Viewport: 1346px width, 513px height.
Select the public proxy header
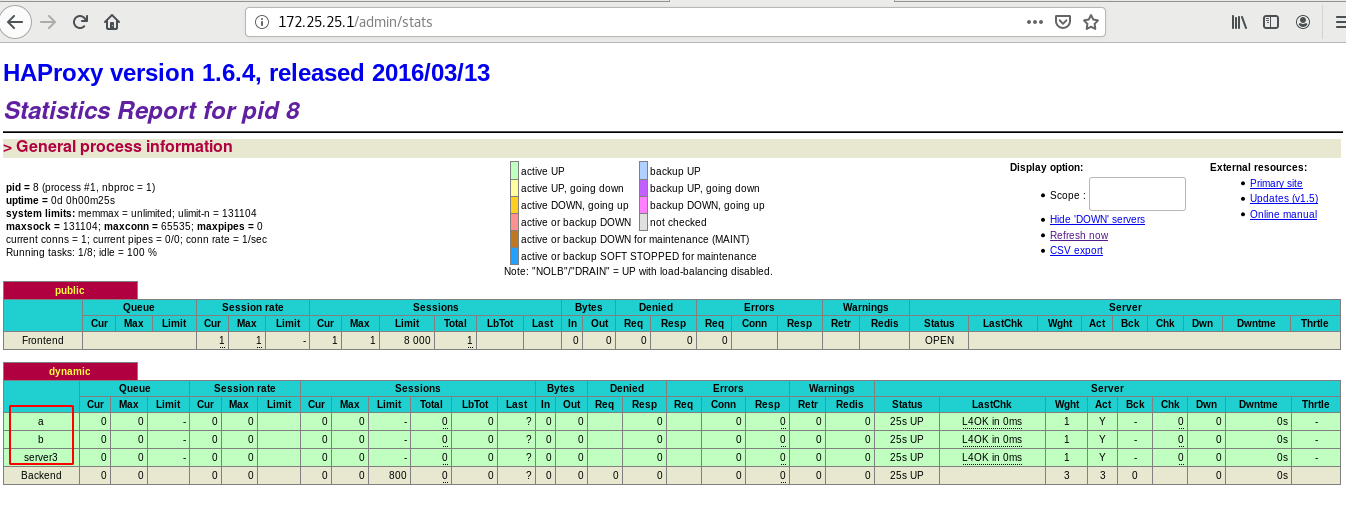click(x=70, y=290)
